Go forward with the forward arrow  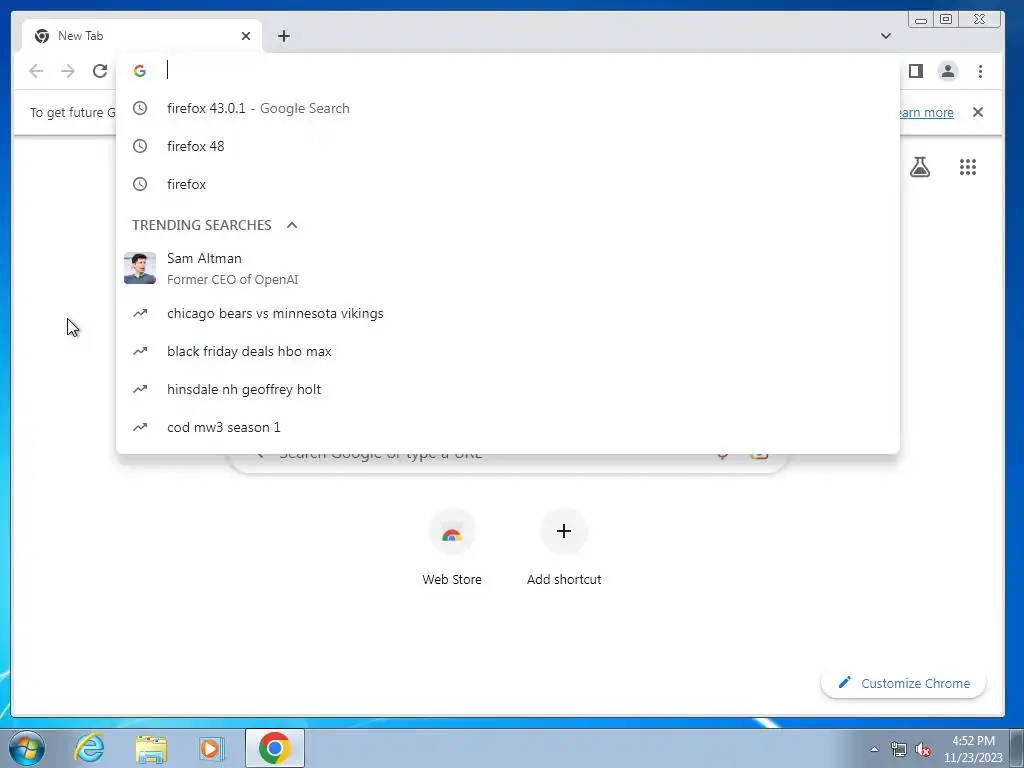pyautogui.click(x=68, y=71)
